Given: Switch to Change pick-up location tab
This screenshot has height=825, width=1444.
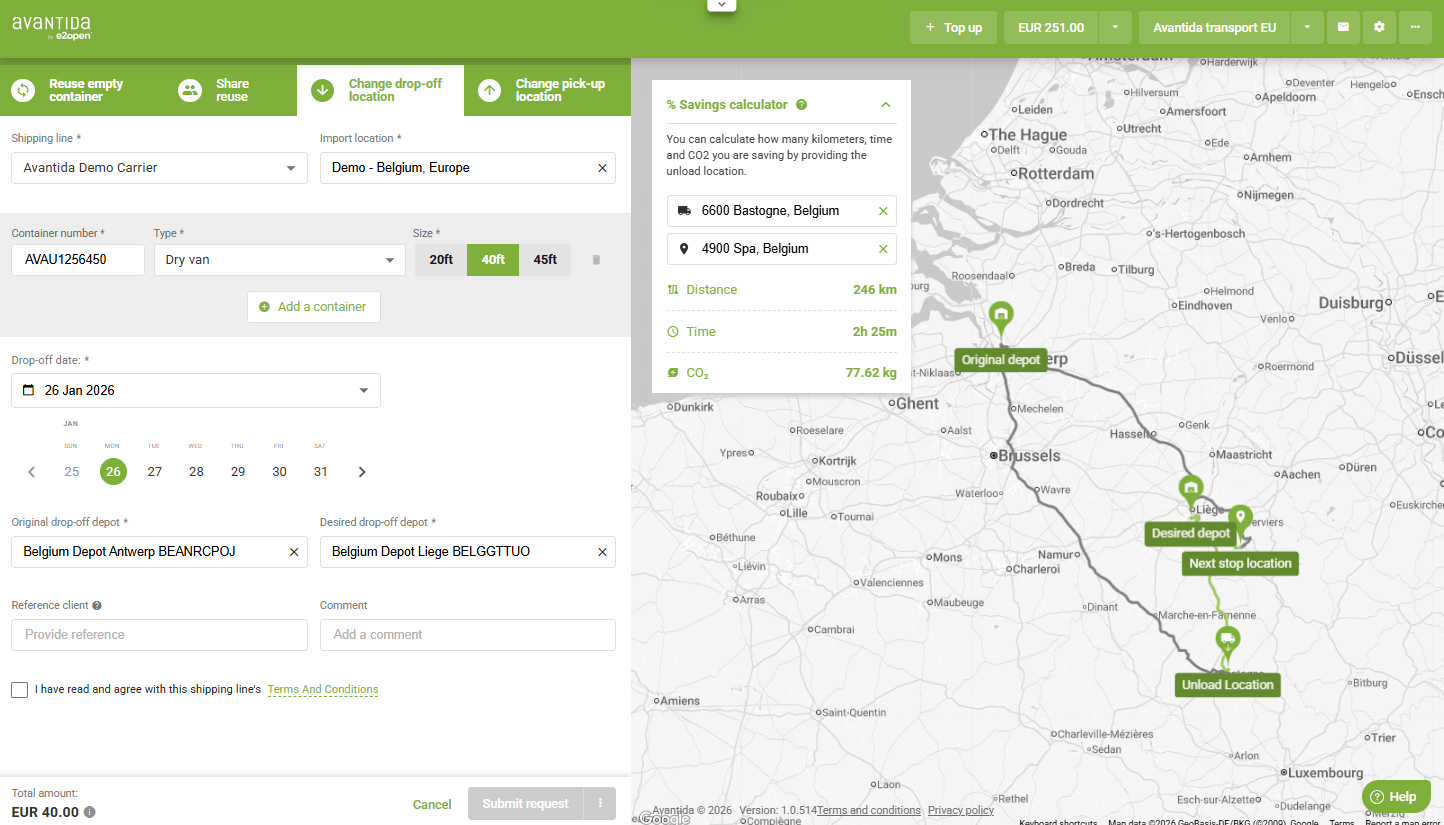Looking at the screenshot, I should 547,90.
